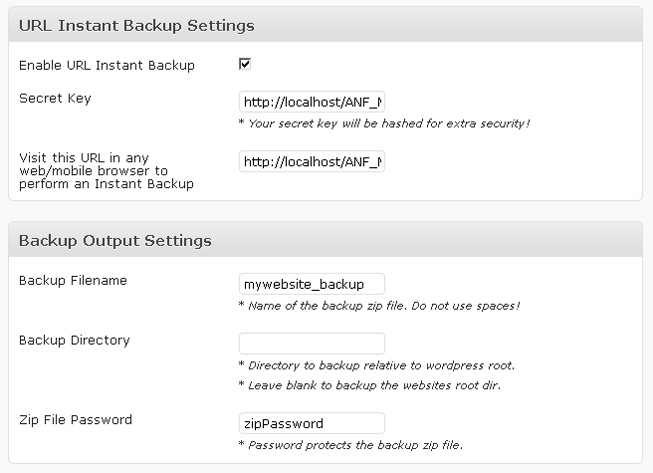Click 'Password protects the backup zip file' note
The width and height of the screenshot is (653, 473).
click(351, 445)
